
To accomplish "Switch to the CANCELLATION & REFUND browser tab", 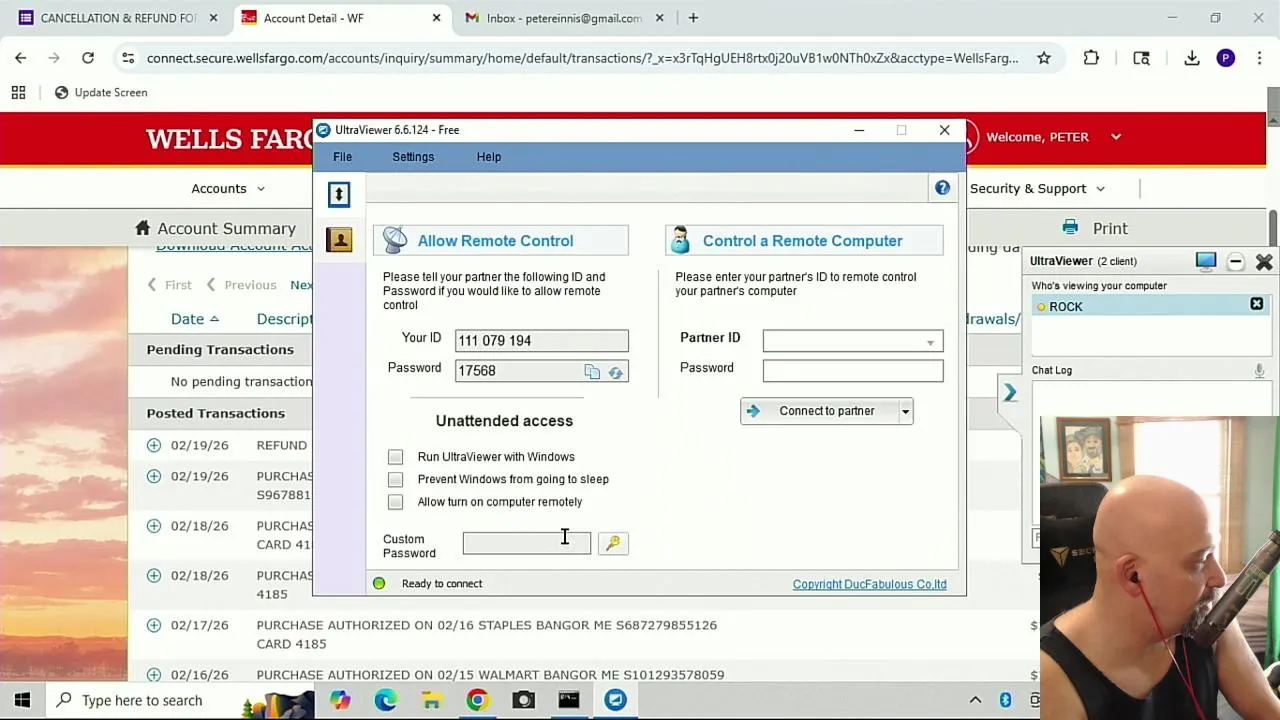I will point(116,18).
